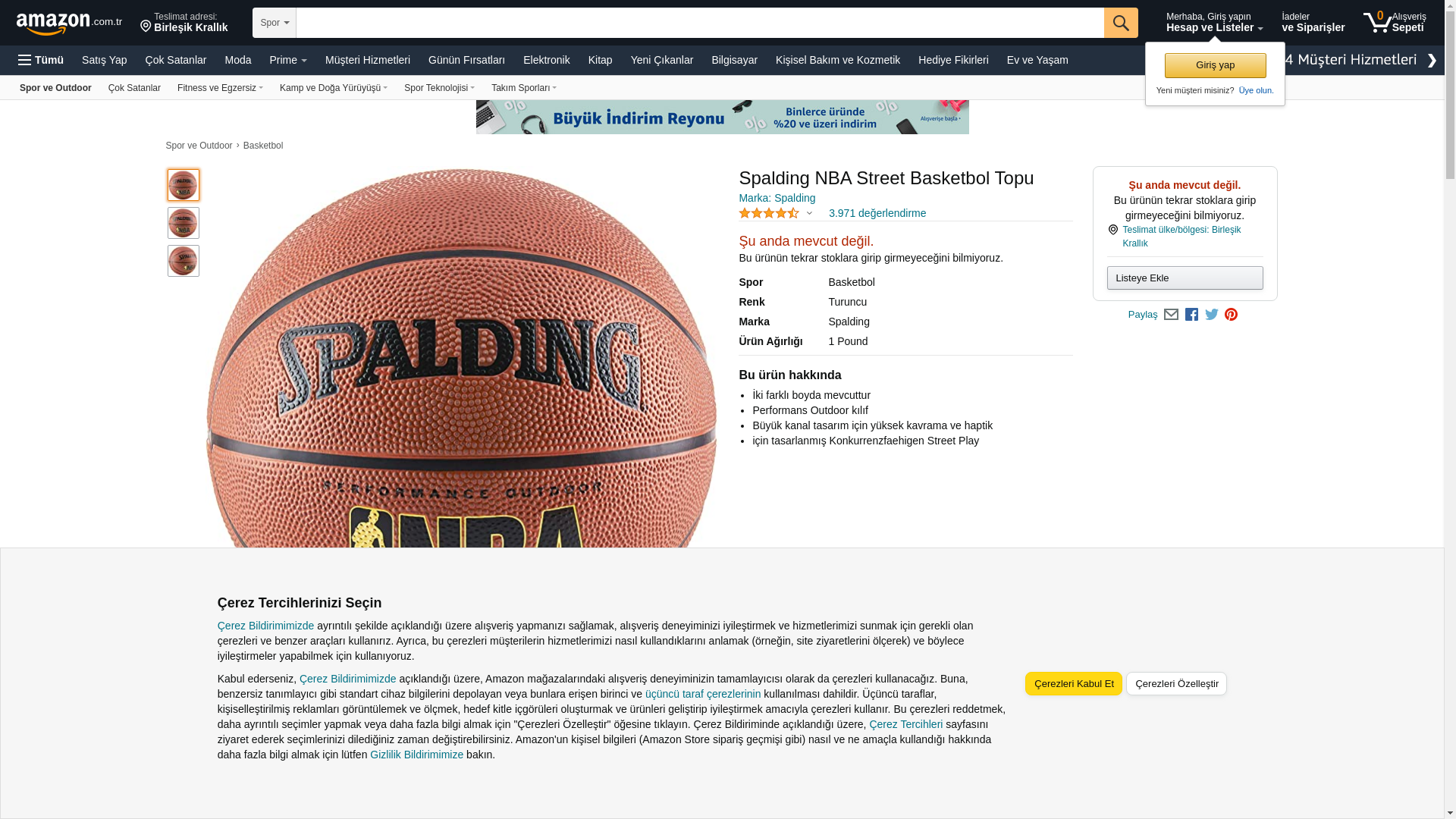This screenshot has height=819, width=1456.
Task: Open the Elektronik navigation item
Action: tap(547, 60)
